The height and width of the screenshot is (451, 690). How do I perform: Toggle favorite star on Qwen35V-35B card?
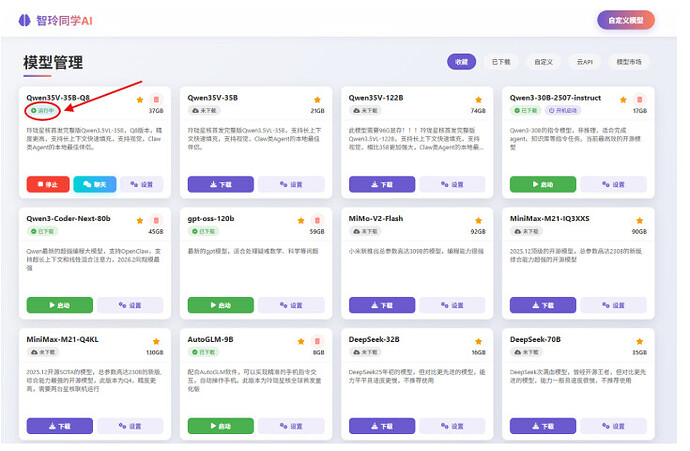[317, 100]
